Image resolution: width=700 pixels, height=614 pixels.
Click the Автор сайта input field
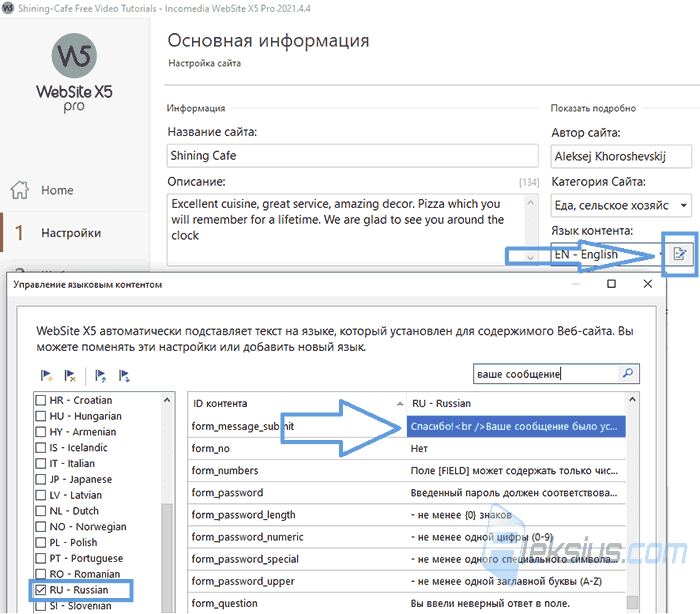(x=621, y=156)
